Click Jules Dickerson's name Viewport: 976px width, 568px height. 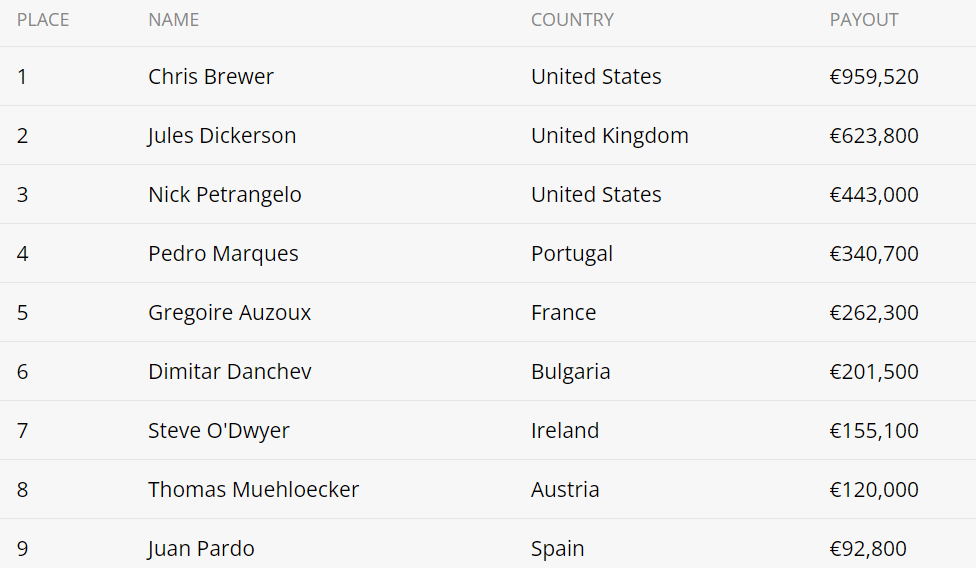pyautogui.click(x=222, y=136)
